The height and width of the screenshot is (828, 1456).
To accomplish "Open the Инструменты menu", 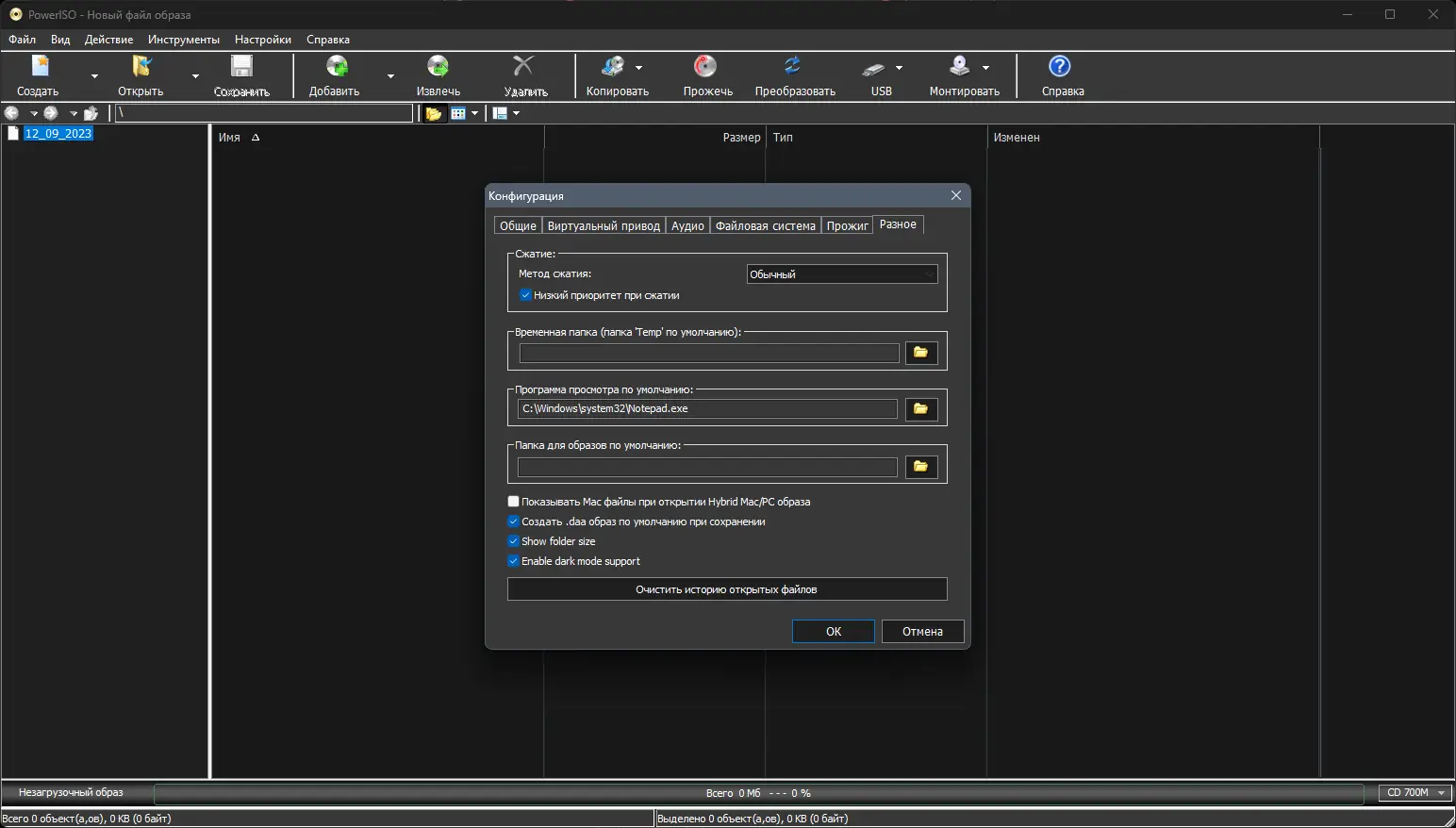I will (x=184, y=40).
